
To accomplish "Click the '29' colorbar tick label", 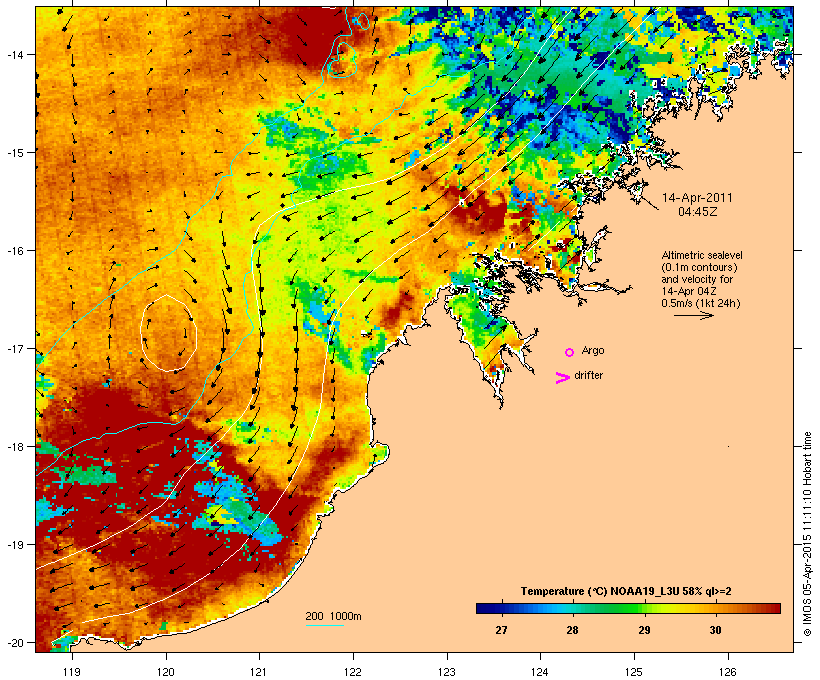I will (644, 630).
